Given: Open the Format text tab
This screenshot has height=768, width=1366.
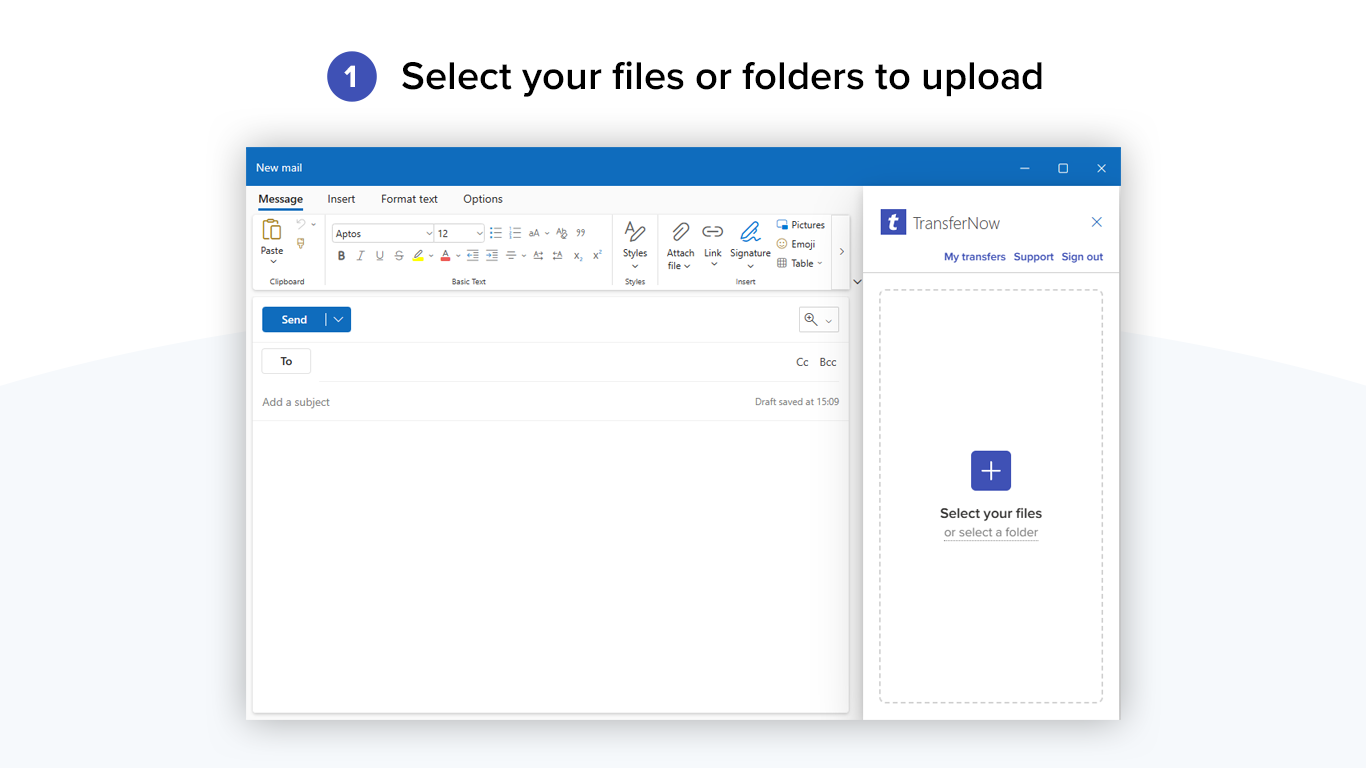Looking at the screenshot, I should point(409,199).
